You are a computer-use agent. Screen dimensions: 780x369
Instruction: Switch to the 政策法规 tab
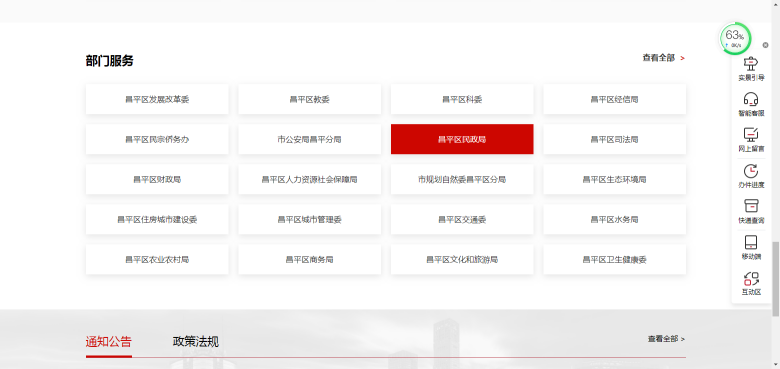pyautogui.click(x=195, y=342)
